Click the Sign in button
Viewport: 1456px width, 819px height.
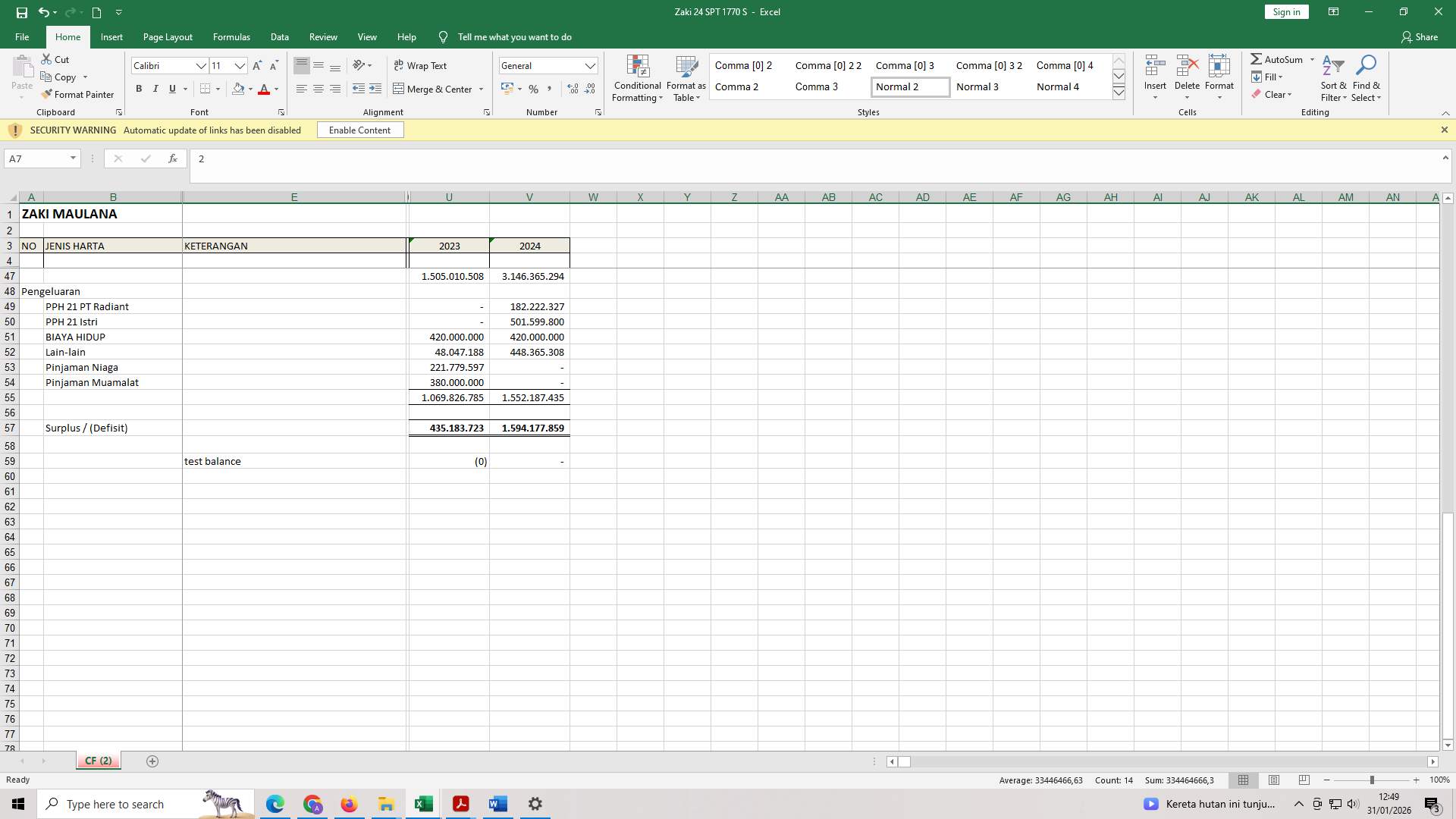tap(1285, 11)
